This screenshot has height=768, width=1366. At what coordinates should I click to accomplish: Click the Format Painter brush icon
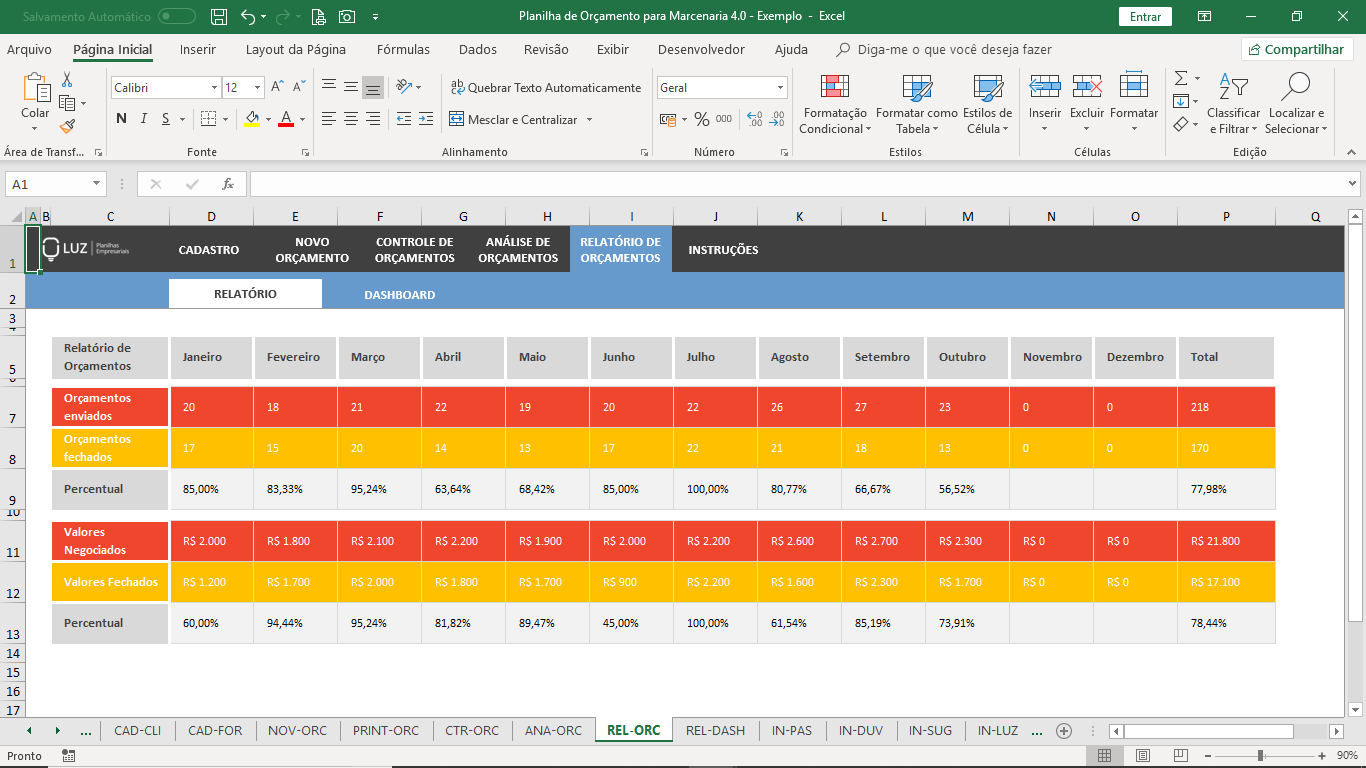(67, 127)
